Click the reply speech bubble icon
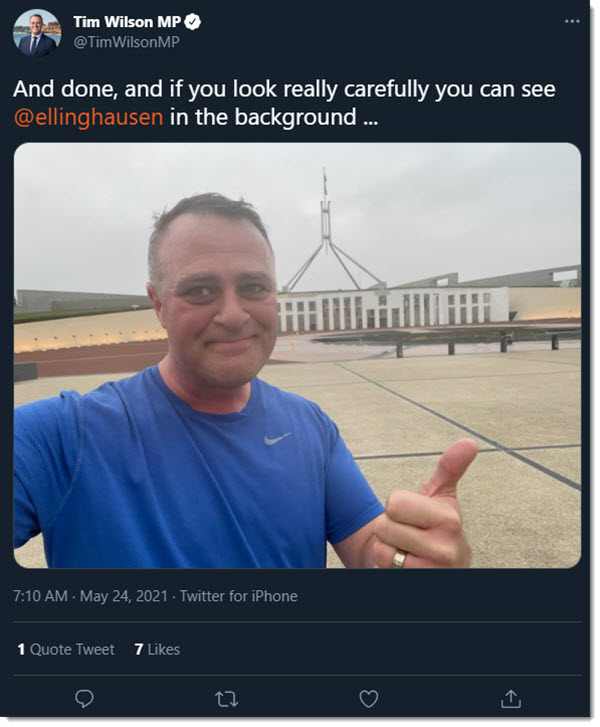 click(x=84, y=698)
